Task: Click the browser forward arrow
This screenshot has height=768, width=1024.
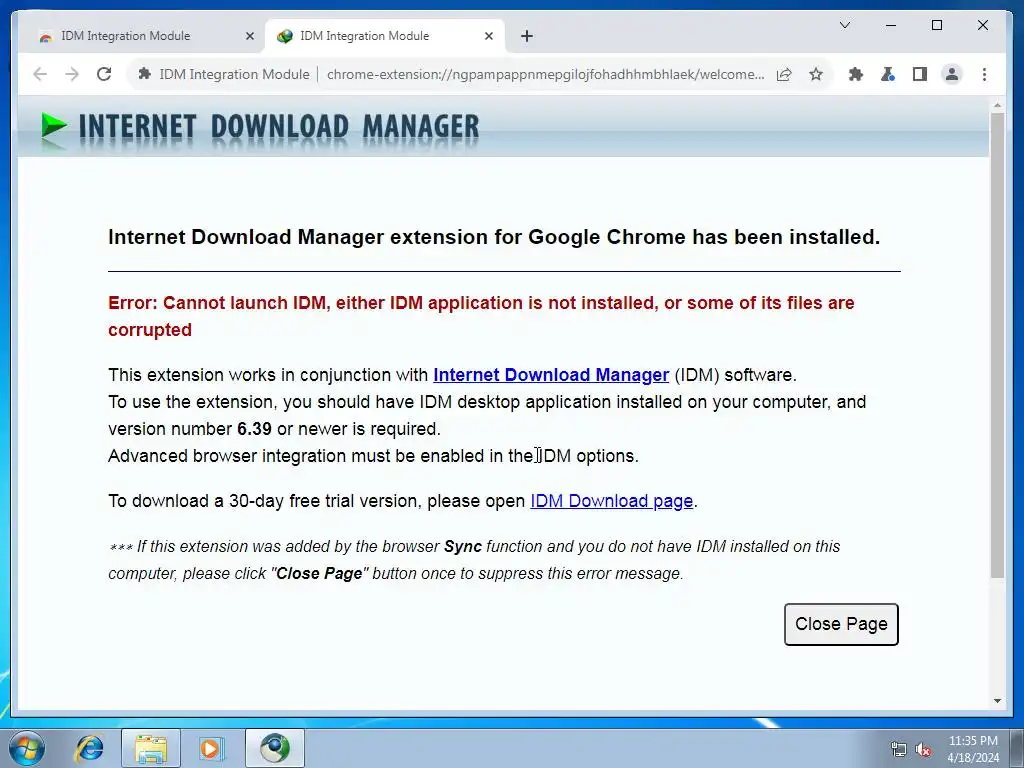Action: click(x=72, y=74)
